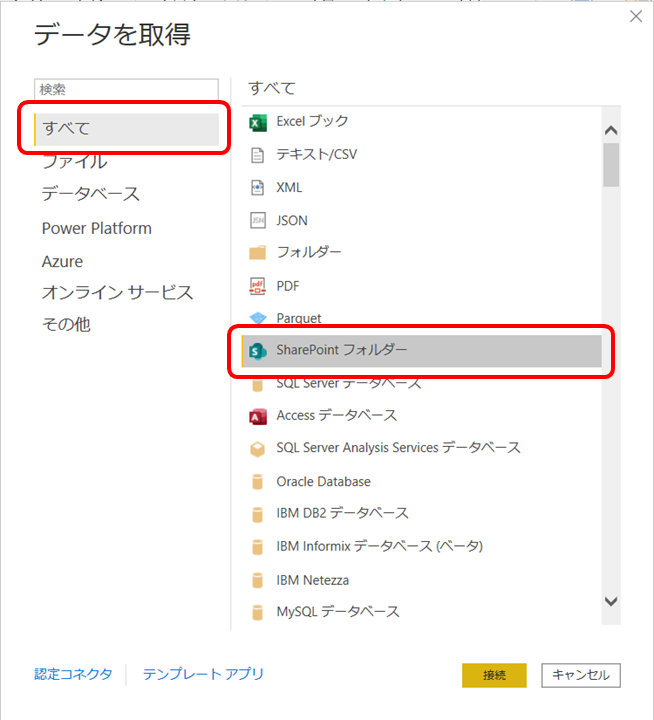Click the テキスト/CSV document icon
This screenshot has height=720, width=654.
coord(258,156)
